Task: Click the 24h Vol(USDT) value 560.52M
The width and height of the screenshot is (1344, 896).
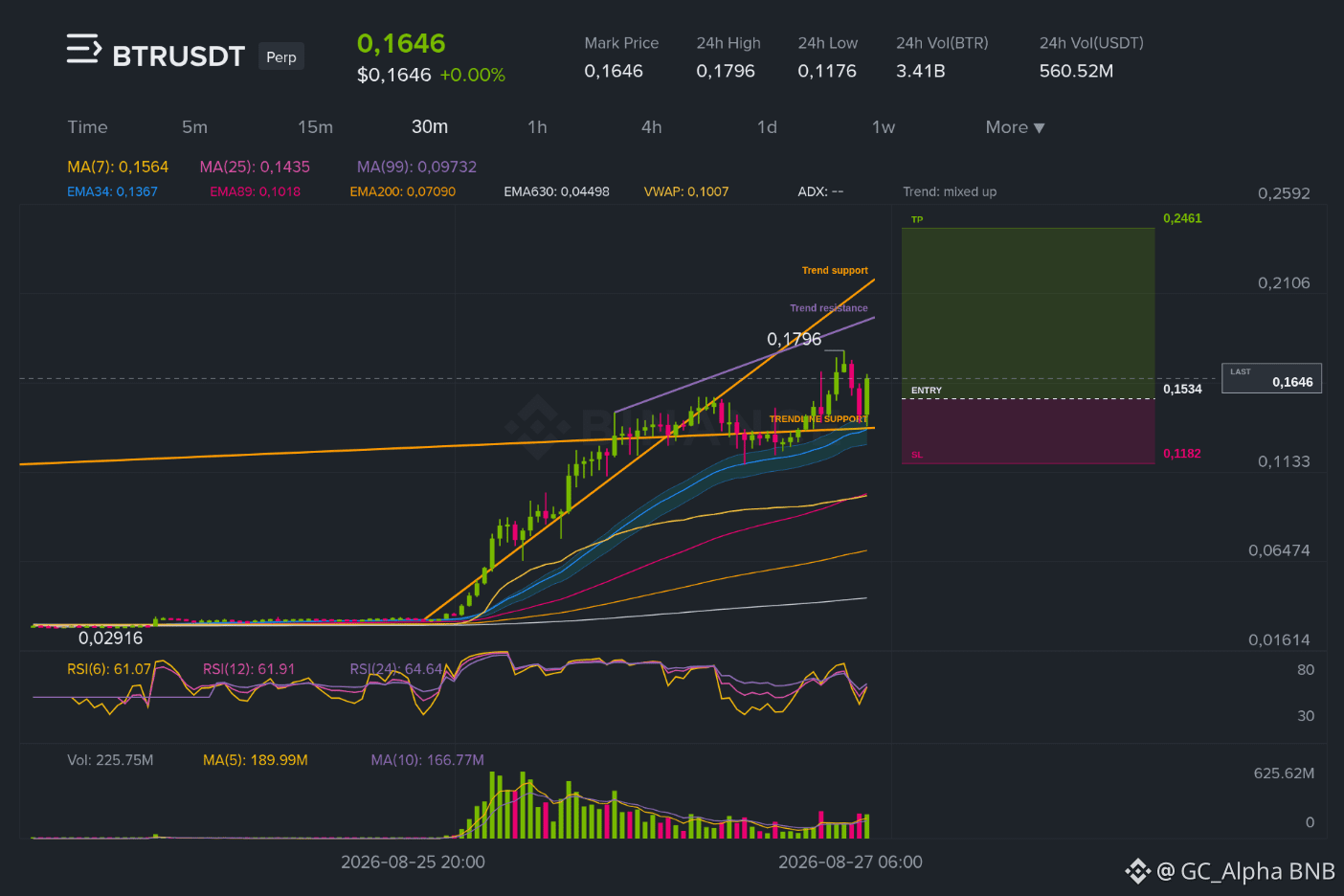Action: click(1076, 71)
